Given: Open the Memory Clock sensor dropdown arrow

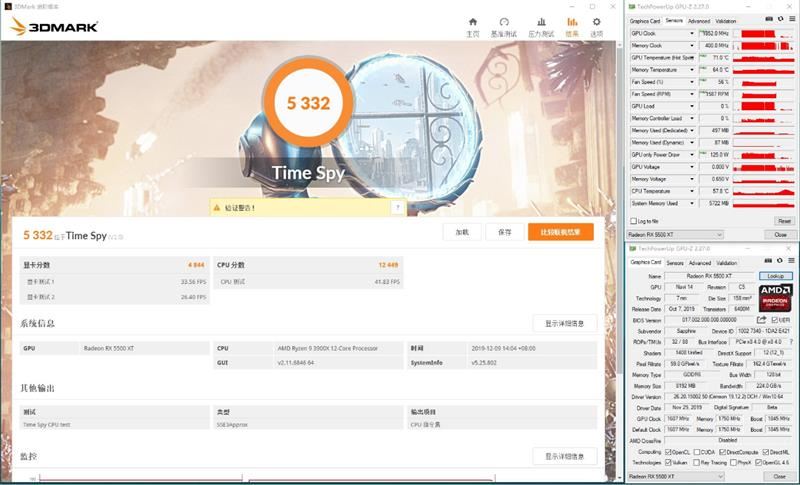Looking at the screenshot, I should pyautogui.click(x=692, y=46).
